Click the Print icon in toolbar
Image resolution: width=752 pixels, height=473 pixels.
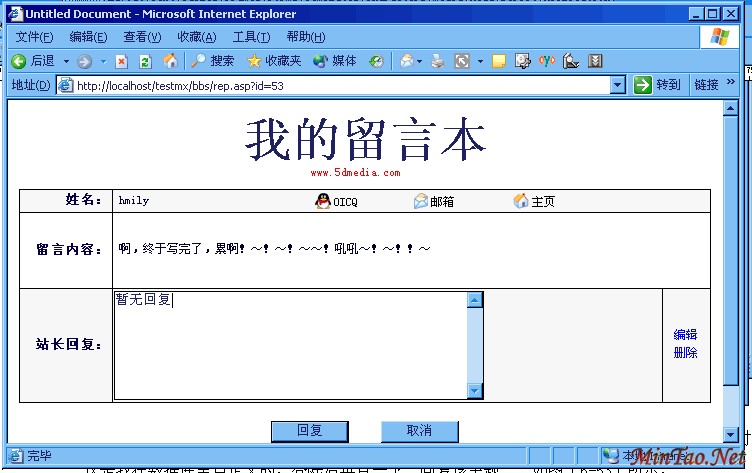point(437,61)
